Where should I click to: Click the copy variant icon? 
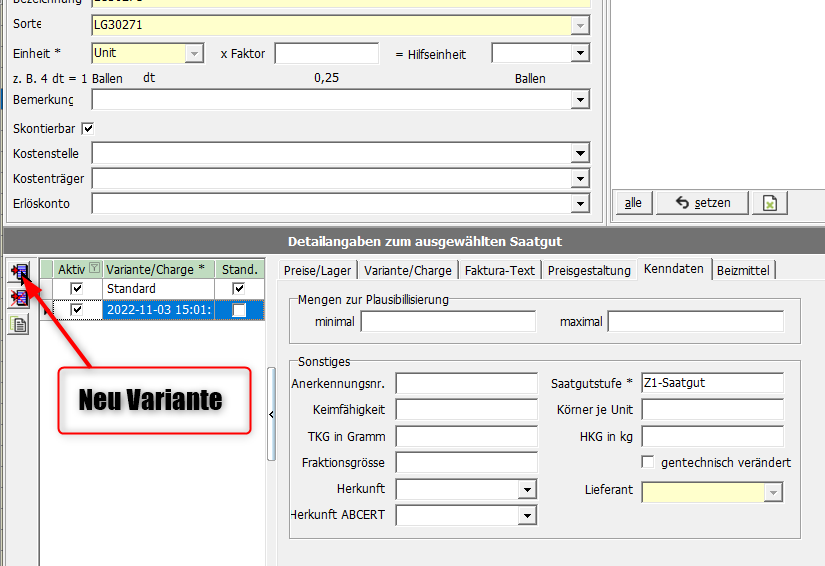[19, 324]
